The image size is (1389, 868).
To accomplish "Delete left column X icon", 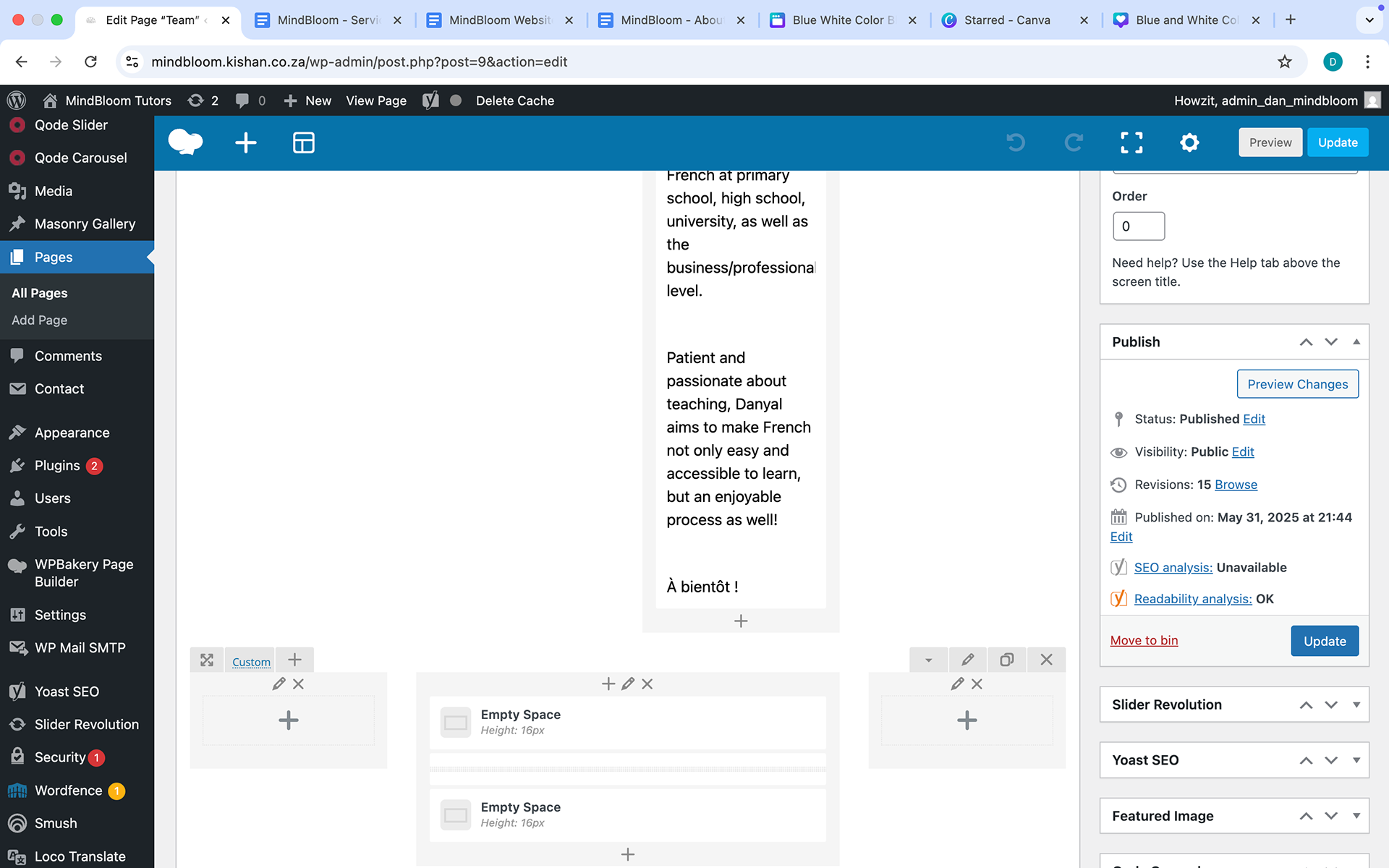I will point(298,684).
